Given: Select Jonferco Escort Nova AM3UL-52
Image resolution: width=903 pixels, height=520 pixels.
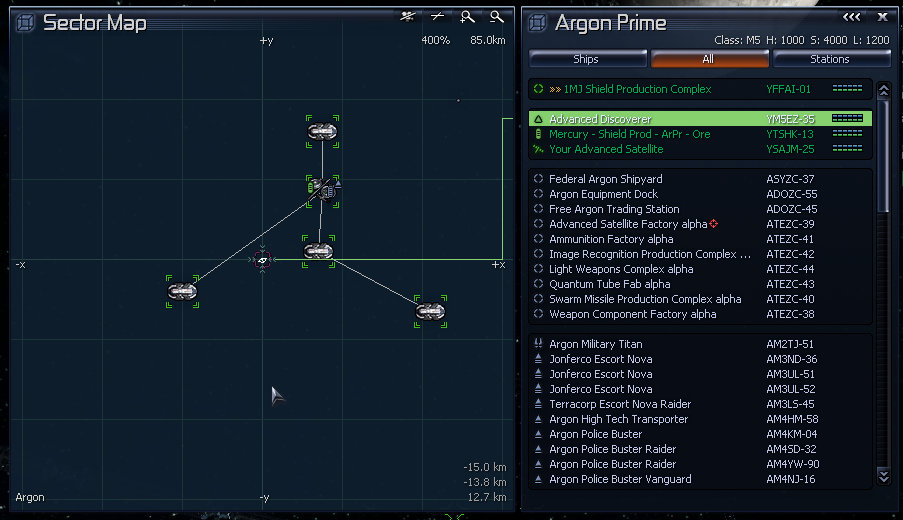Looking at the screenshot, I should tap(700, 389).
